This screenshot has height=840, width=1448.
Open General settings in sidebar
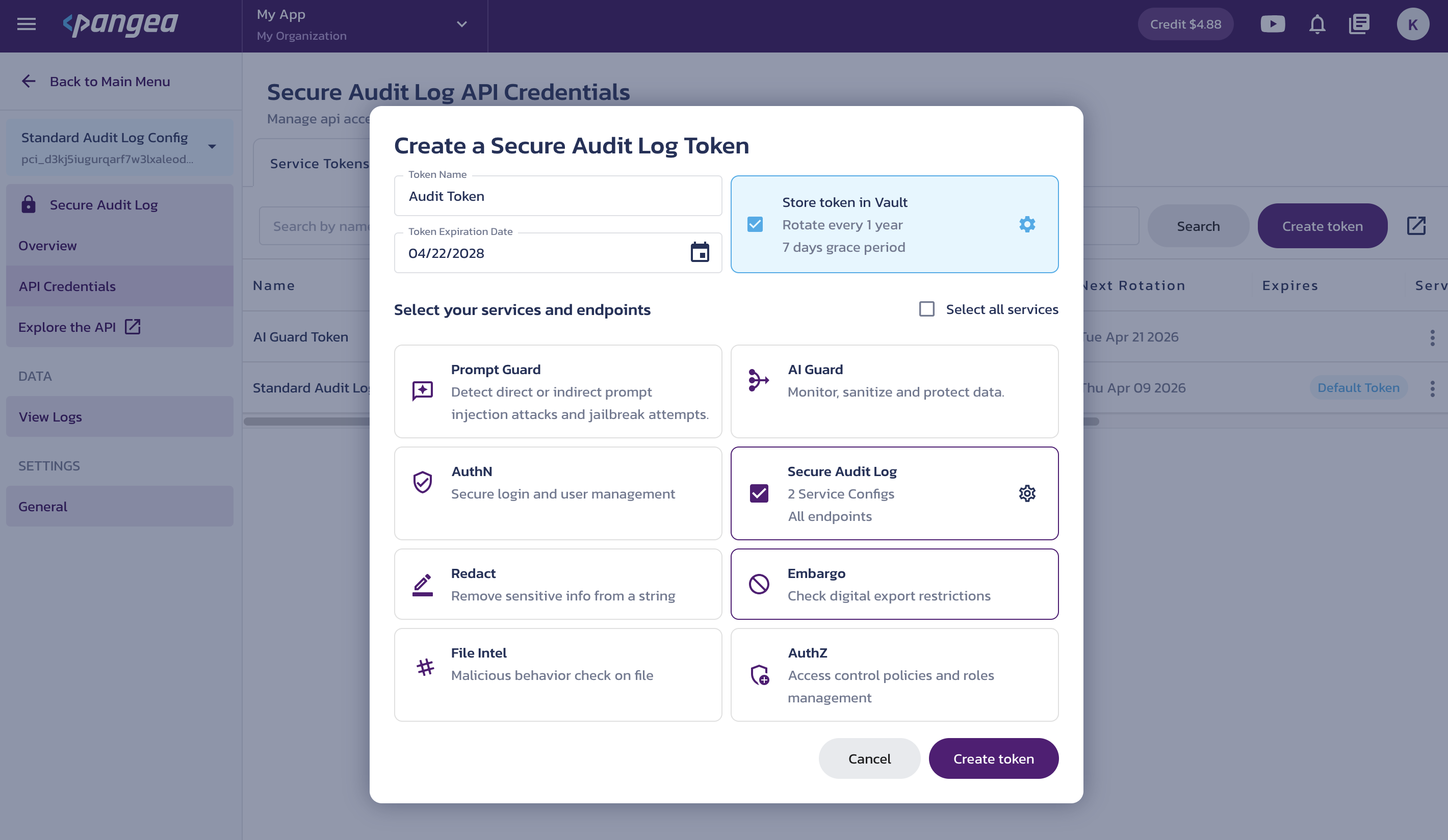coord(119,506)
